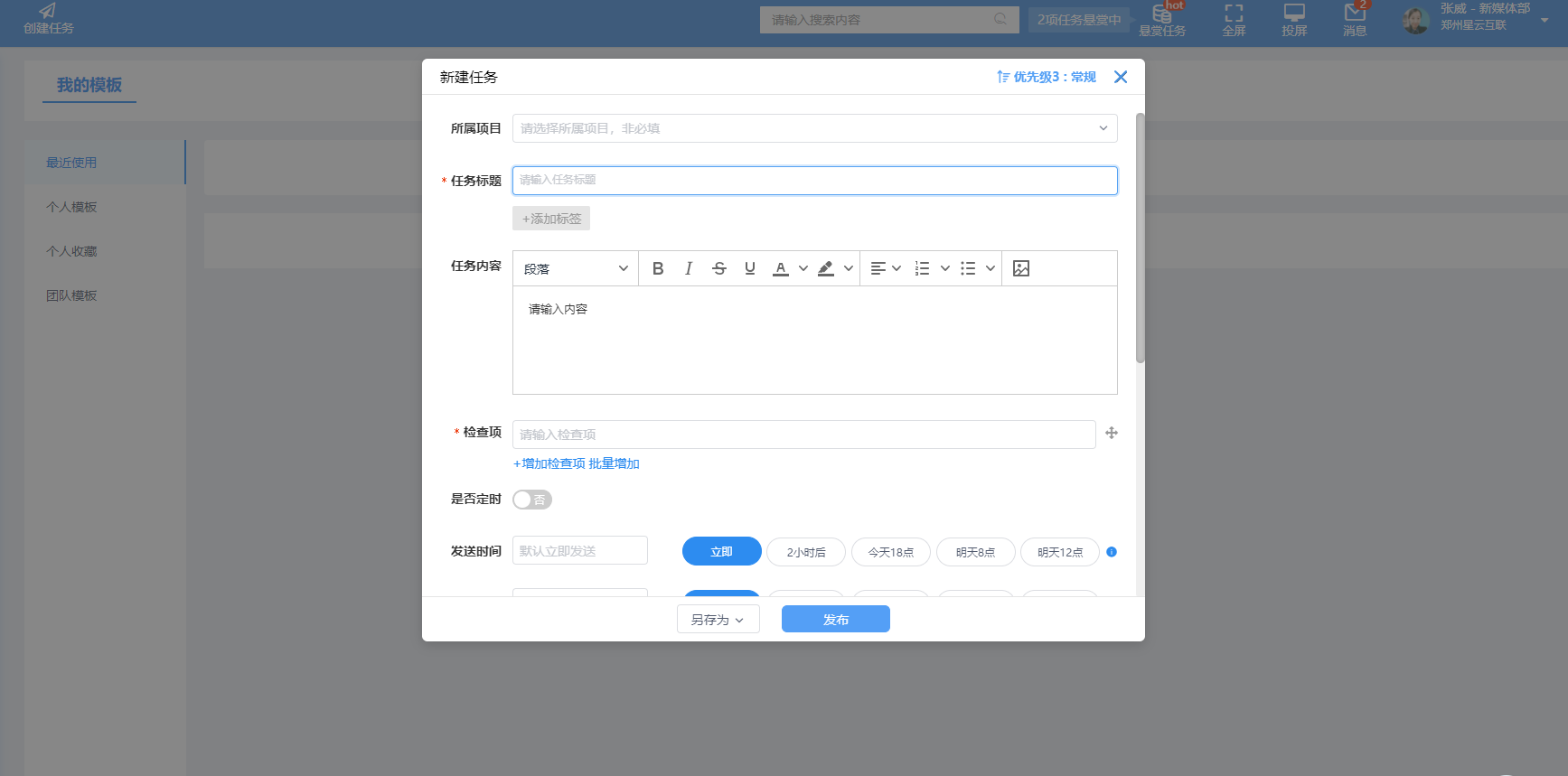Toggle bold formatting in task content editor
Viewport: 1568px width, 776px height.
pyautogui.click(x=658, y=268)
